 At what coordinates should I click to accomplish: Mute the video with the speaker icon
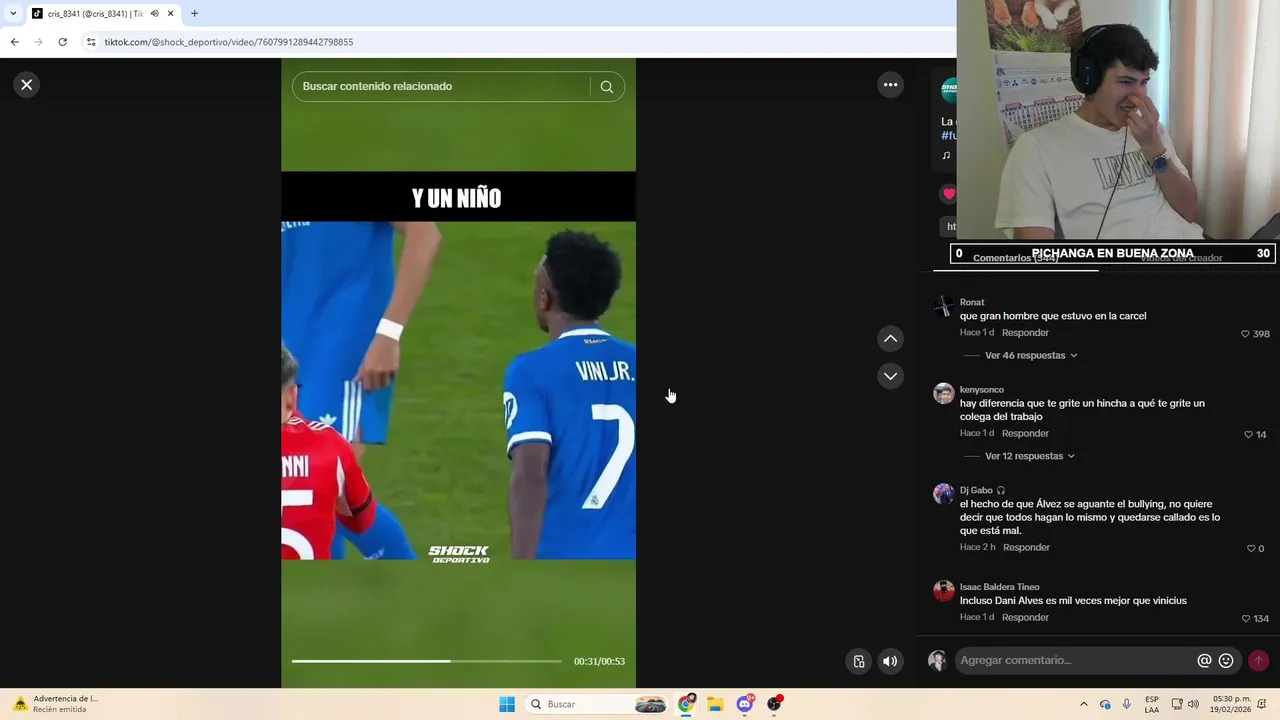click(x=890, y=661)
